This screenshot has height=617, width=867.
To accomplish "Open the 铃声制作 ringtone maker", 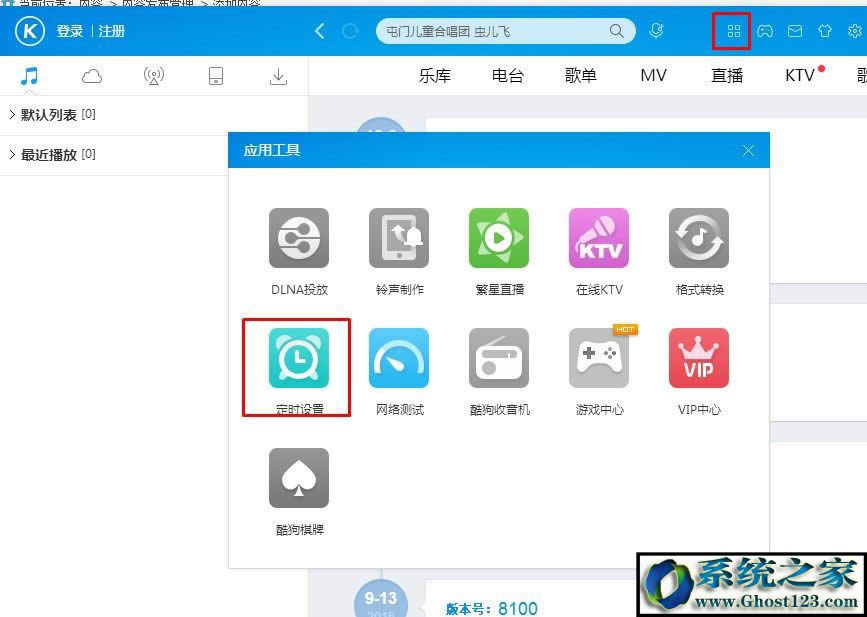I will point(399,238).
